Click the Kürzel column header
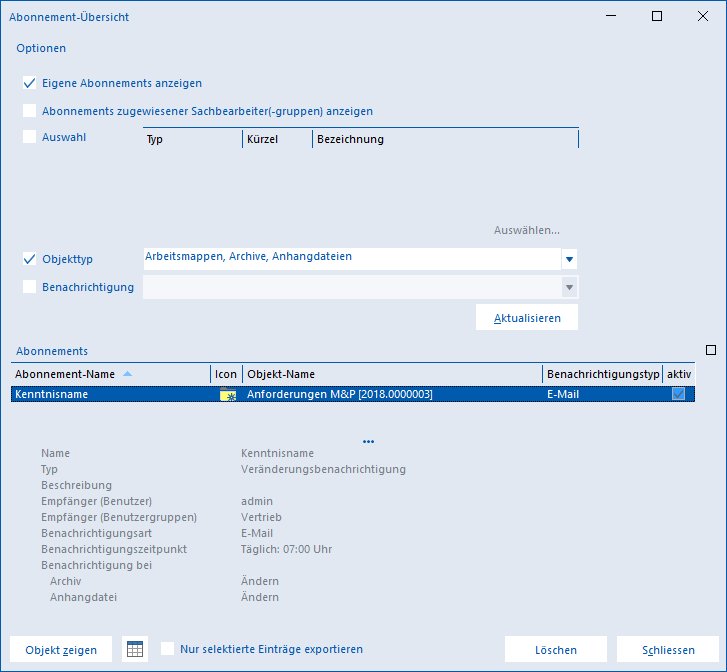The image size is (727, 672). click(277, 139)
